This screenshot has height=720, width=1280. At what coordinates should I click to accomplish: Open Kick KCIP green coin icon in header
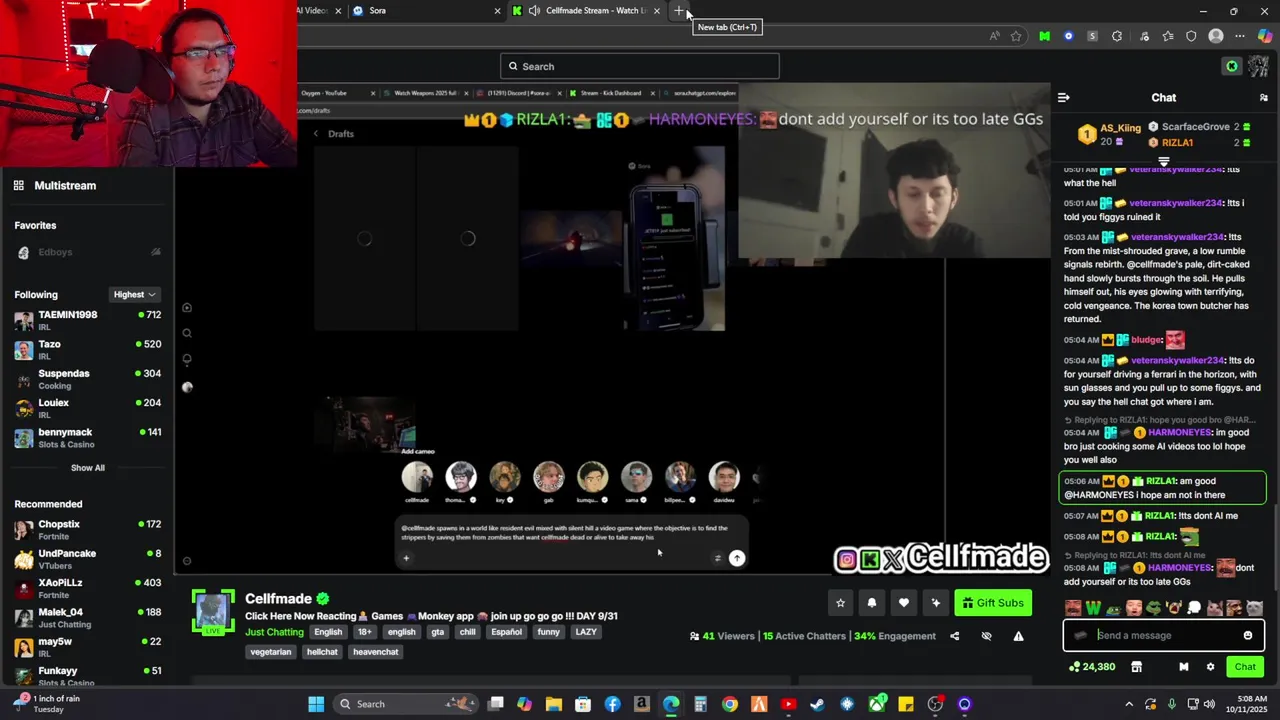point(1232,66)
